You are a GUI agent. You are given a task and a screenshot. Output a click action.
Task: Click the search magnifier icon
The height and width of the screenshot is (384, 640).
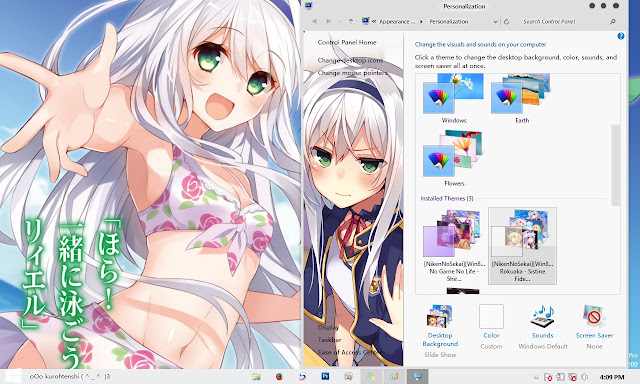pyautogui.click(x=612, y=21)
